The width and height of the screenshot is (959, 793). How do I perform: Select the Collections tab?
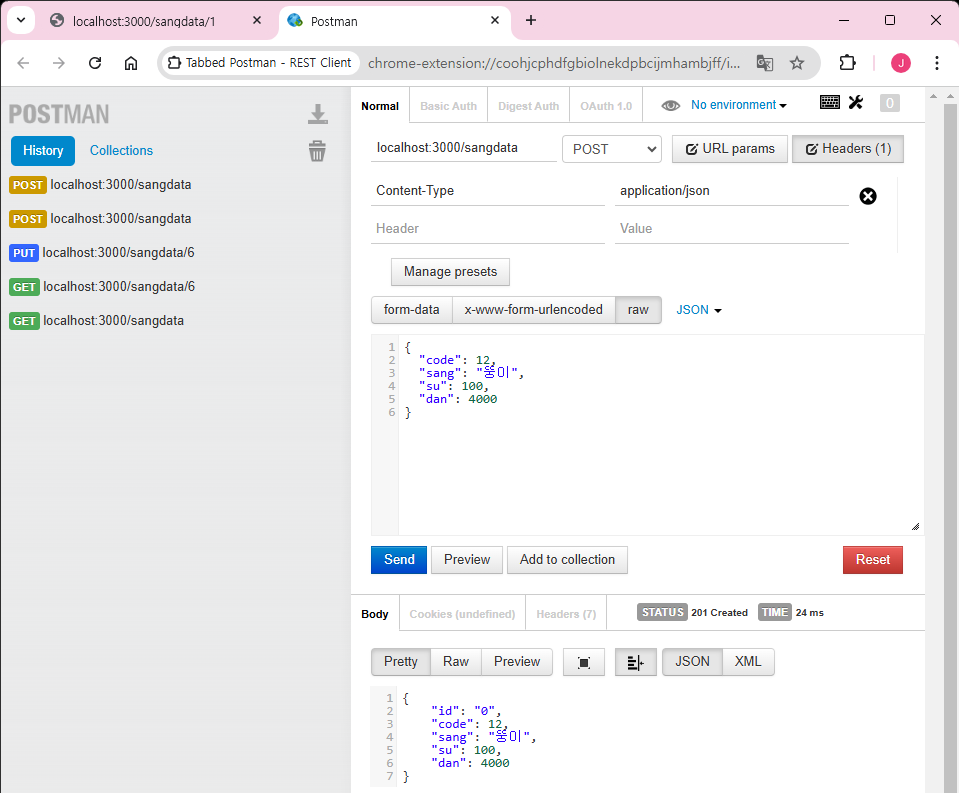click(x=121, y=150)
